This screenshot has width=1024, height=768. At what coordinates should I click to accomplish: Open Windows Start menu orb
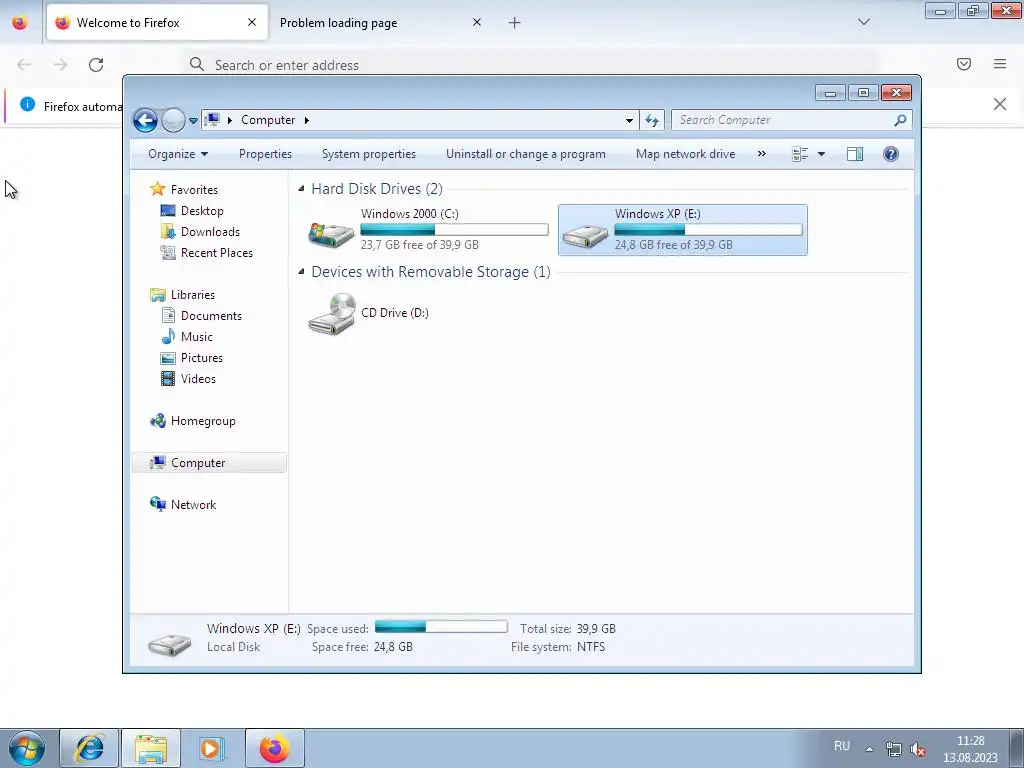(x=27, y=748)
